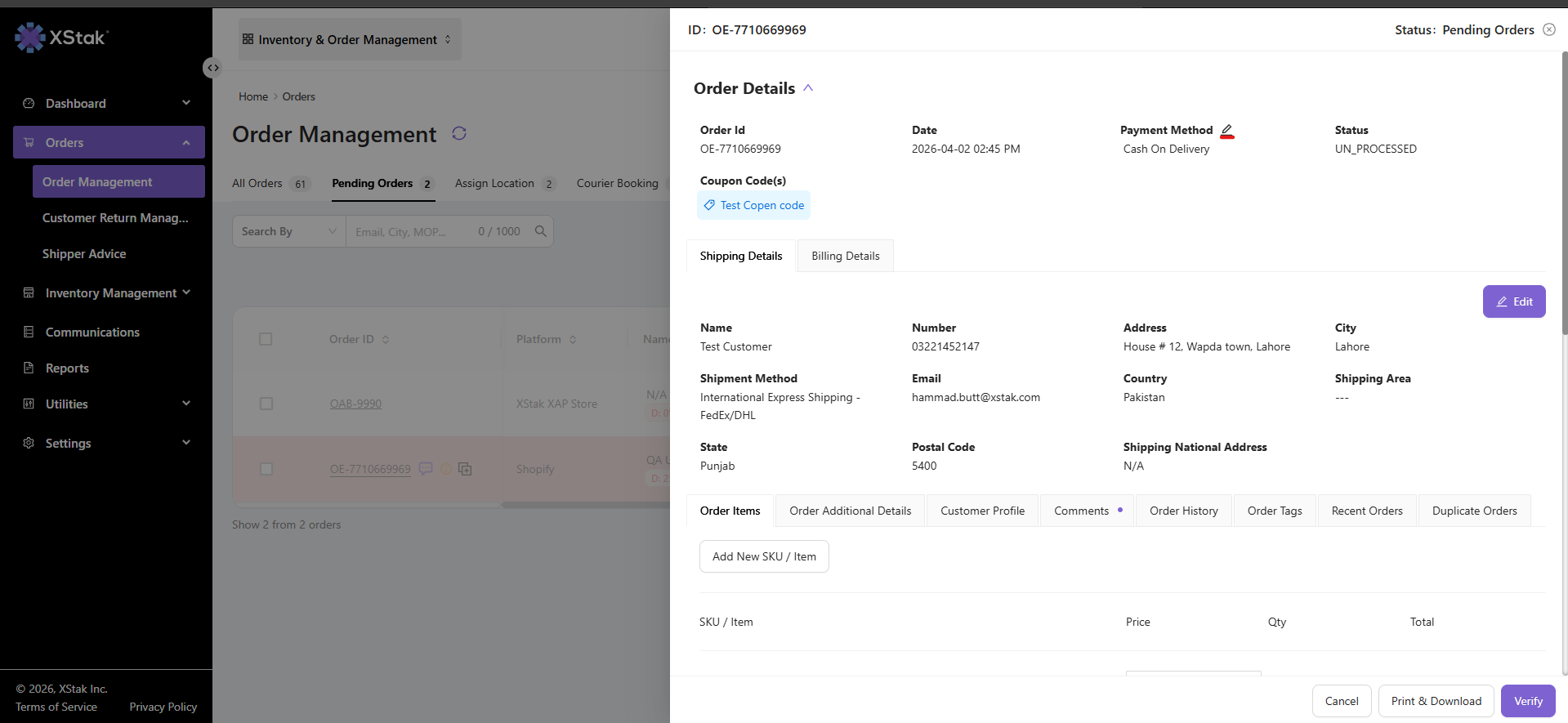Screen dimensions: 1568x723
Task: Tick the checkbox for order OAB-9990
Action: coord(266,404)
